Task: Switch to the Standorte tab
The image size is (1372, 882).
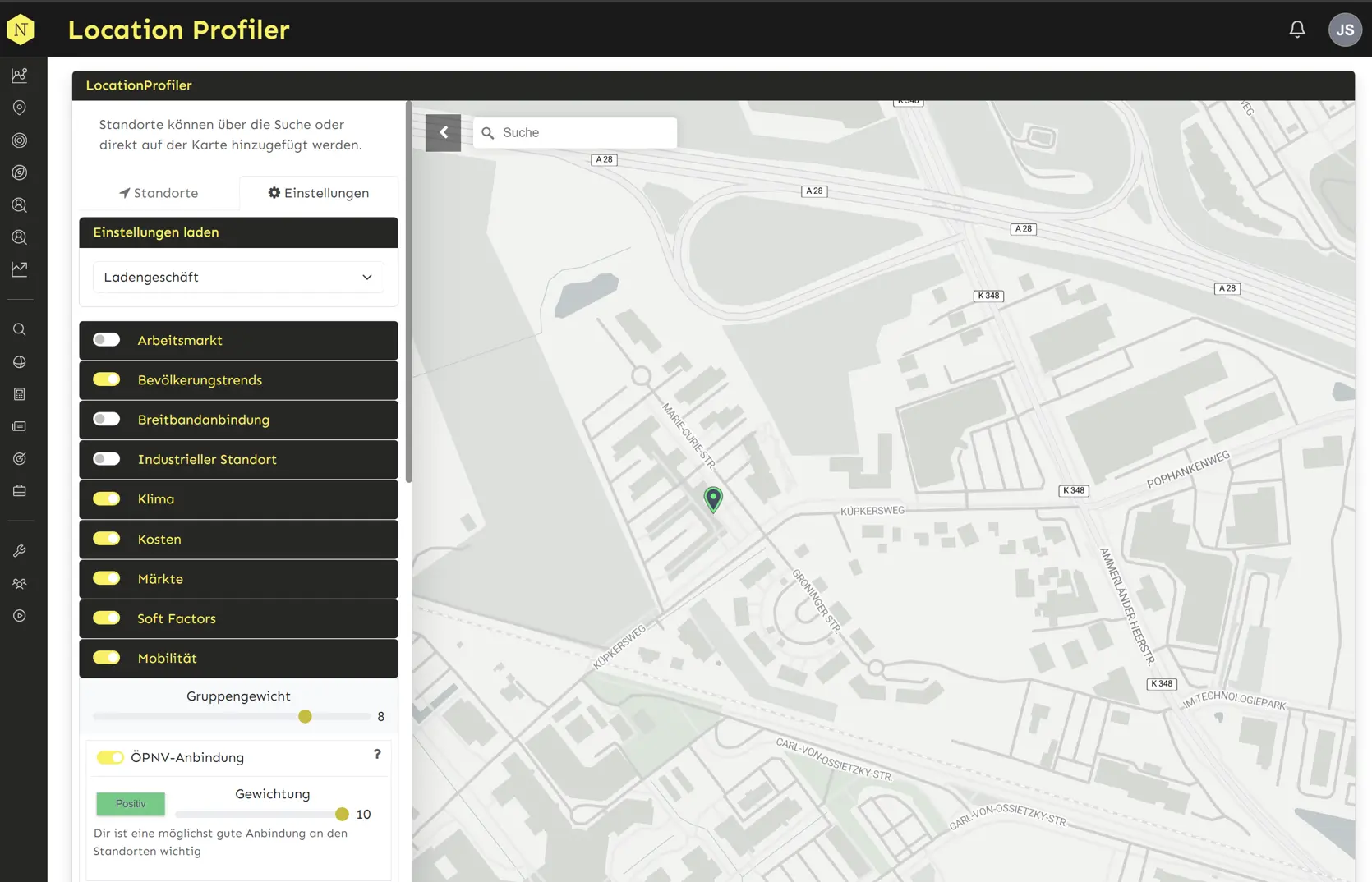Action: (x=159, y=193)
